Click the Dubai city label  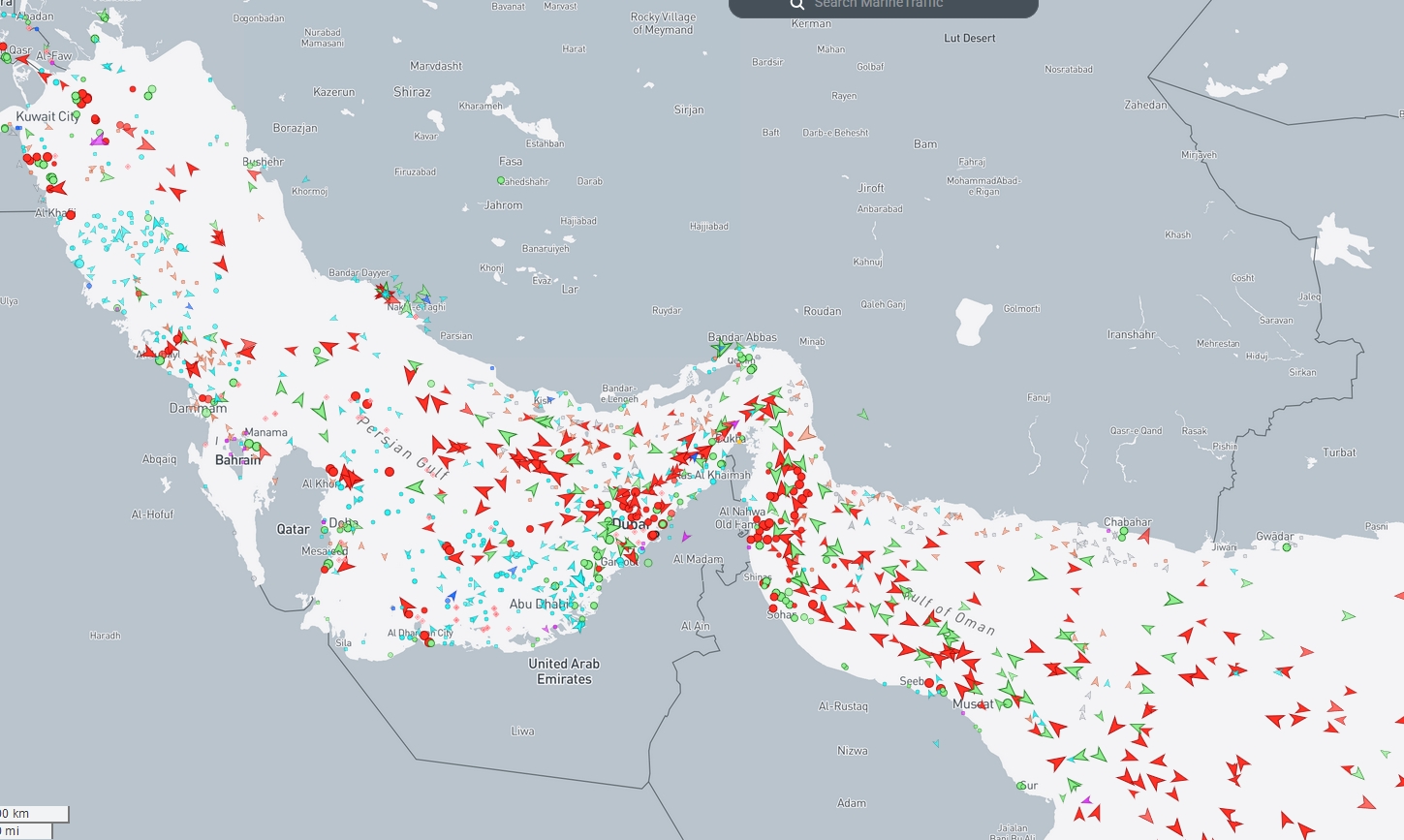(x=631, y=523)
